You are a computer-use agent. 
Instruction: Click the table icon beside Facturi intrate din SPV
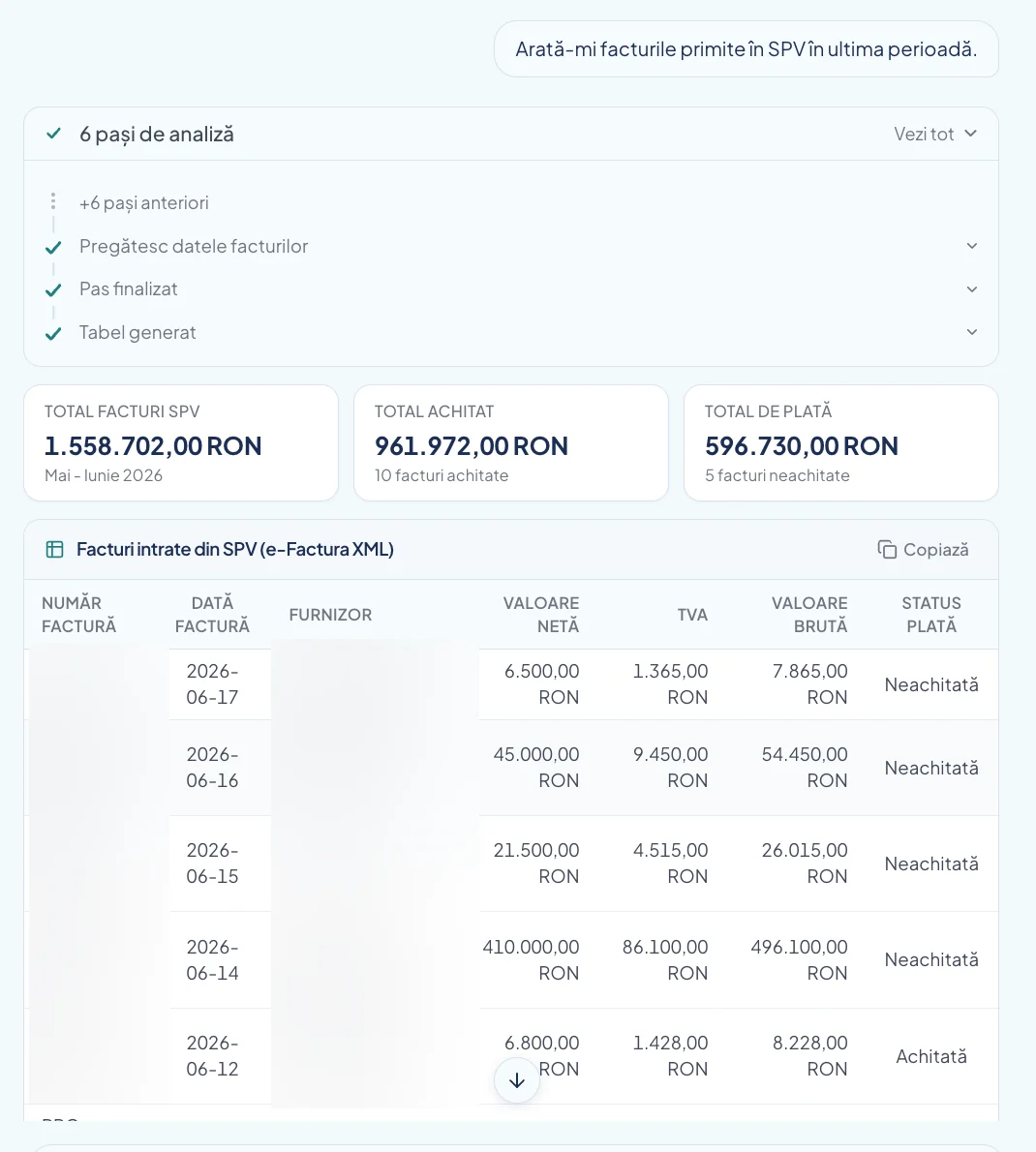(x=54, y=550)
